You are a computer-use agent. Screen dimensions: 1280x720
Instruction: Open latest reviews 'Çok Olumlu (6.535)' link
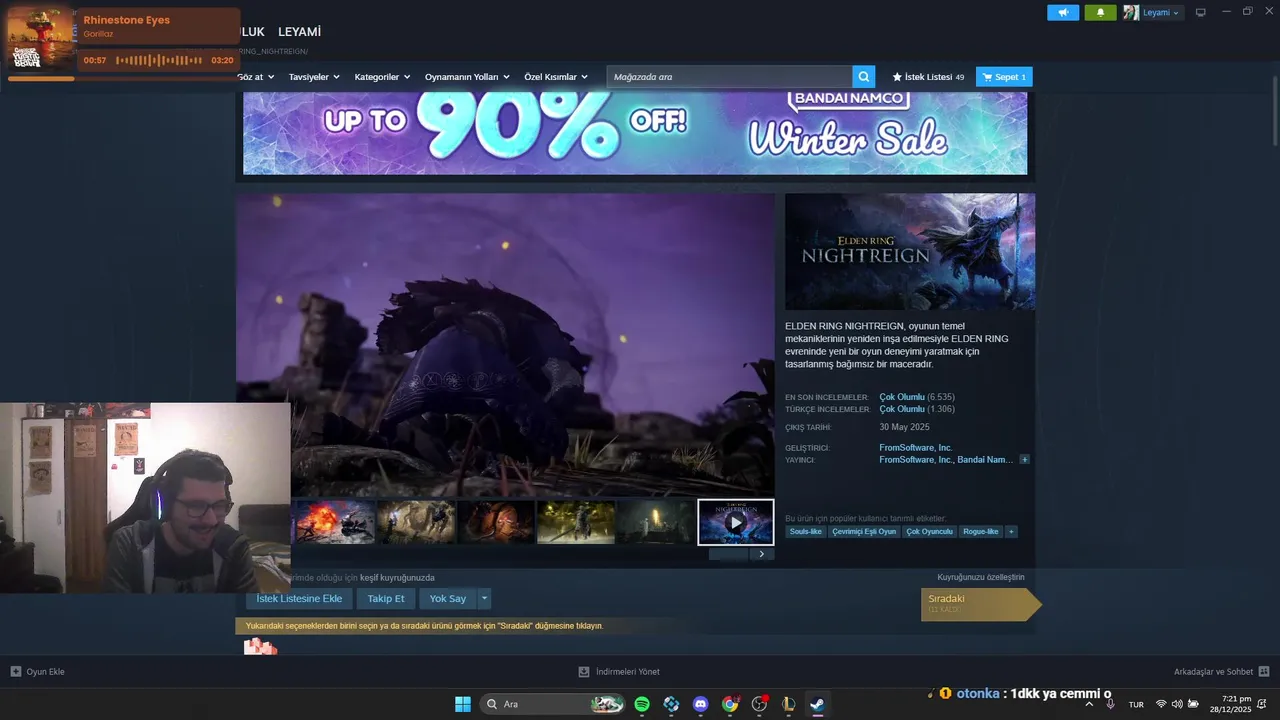click(x=917, y=397)
